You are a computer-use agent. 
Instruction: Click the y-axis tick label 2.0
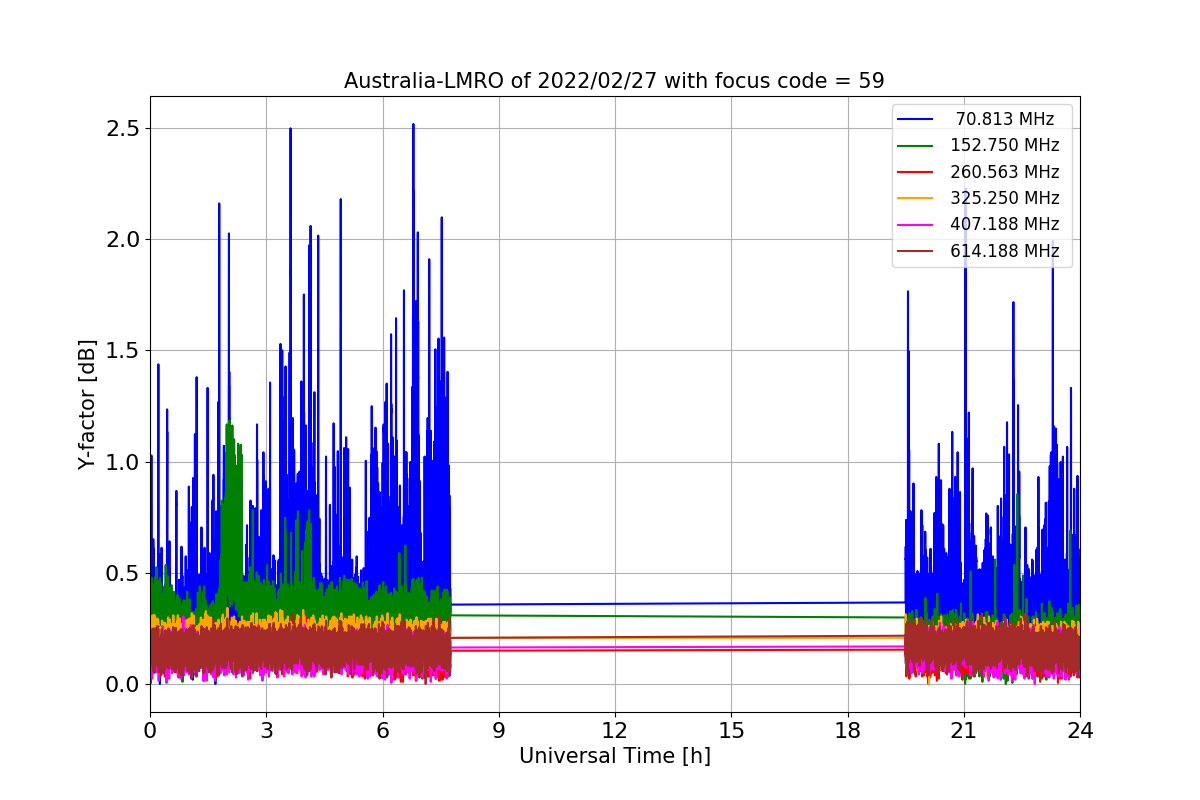coord(123,240)
